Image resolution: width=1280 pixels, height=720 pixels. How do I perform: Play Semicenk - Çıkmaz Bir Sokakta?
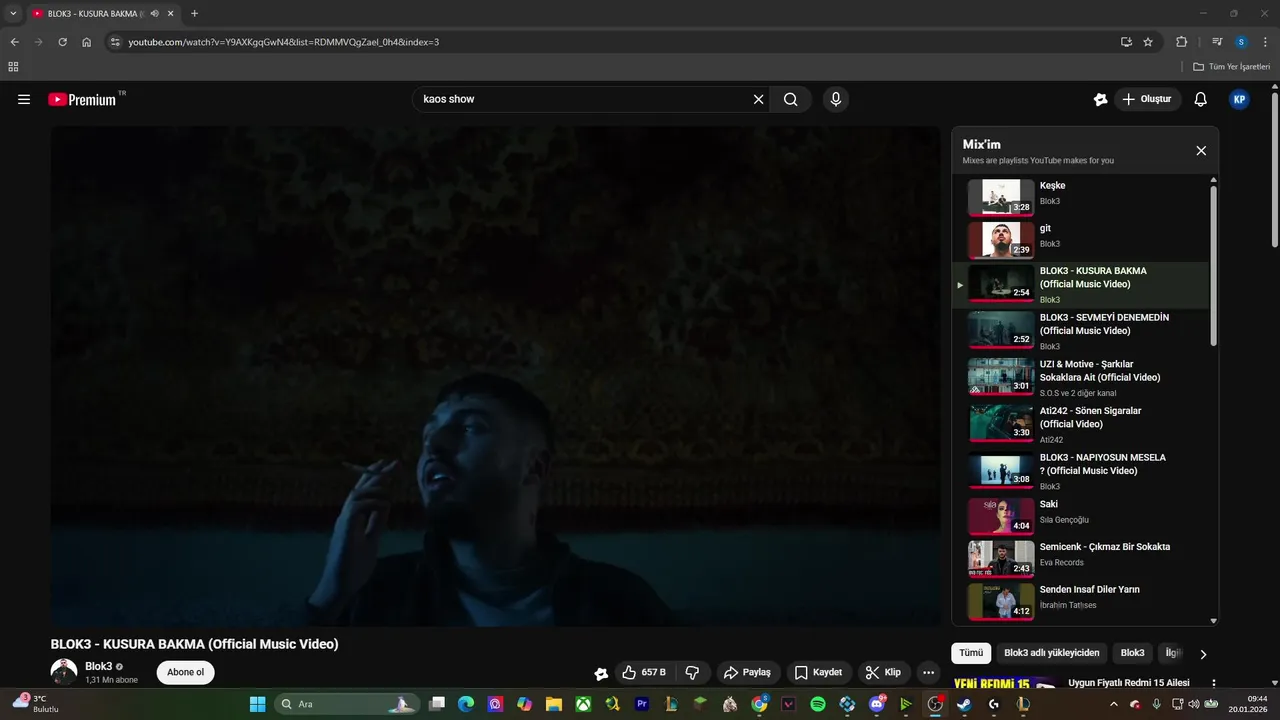pos(1080,559)
